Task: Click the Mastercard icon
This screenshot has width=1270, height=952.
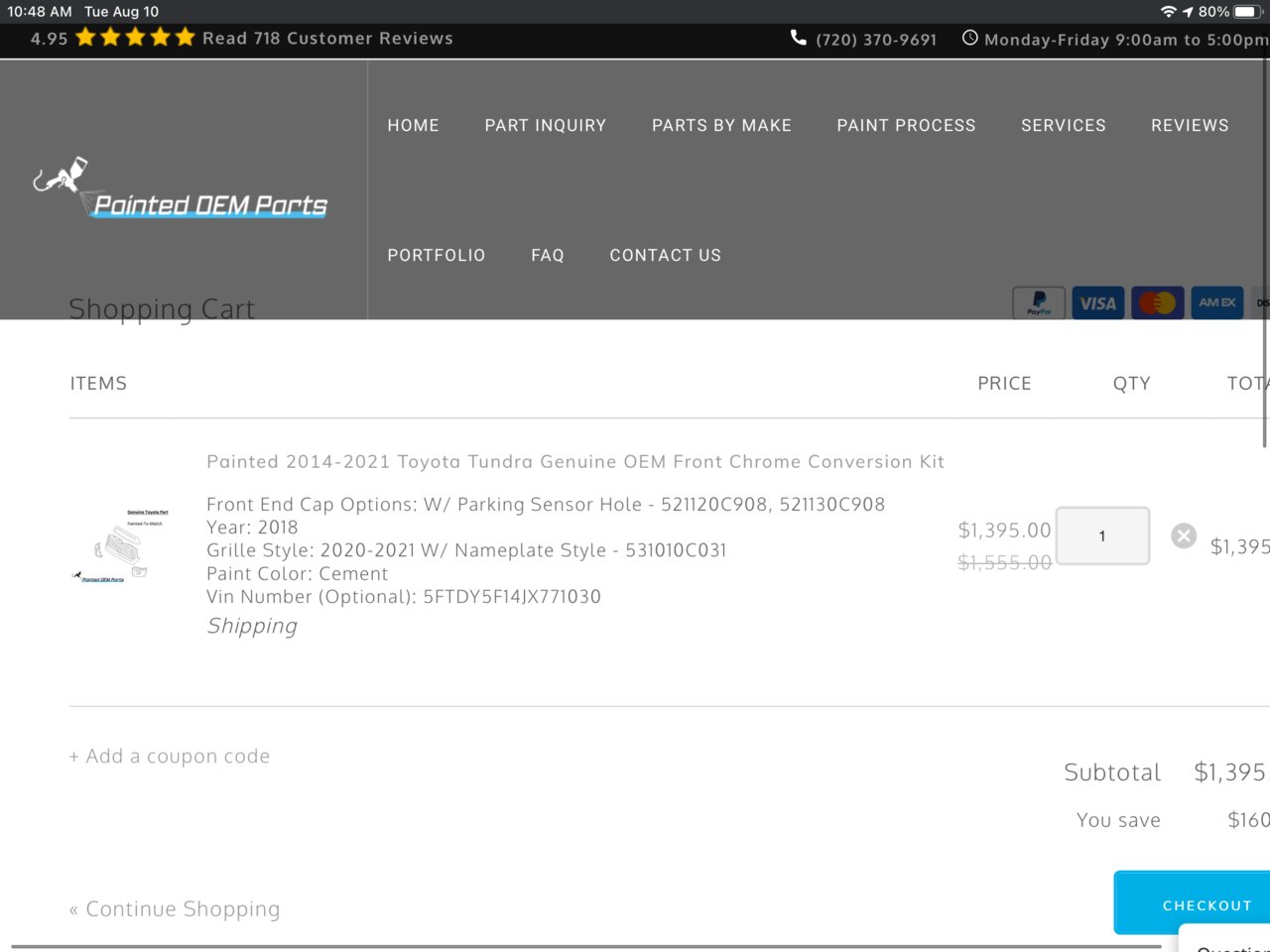Action: click(1157, 303)
